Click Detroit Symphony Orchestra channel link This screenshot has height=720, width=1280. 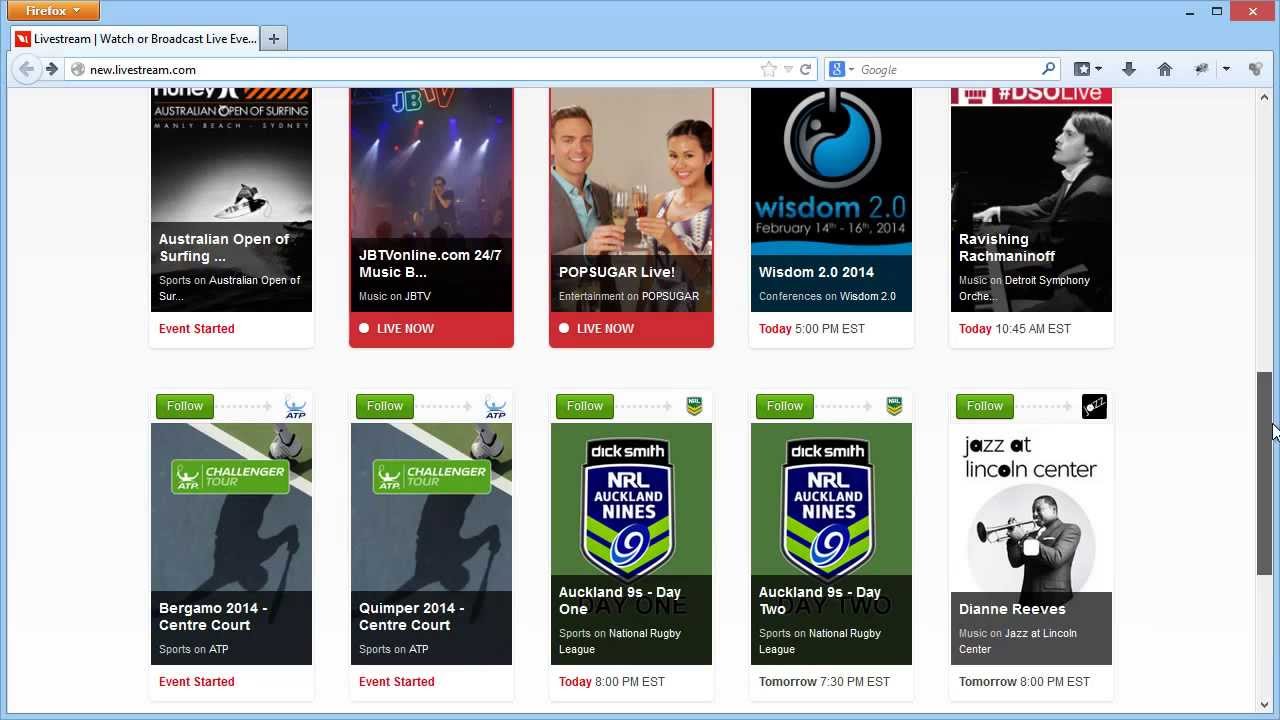click(x=1024, y=288)
